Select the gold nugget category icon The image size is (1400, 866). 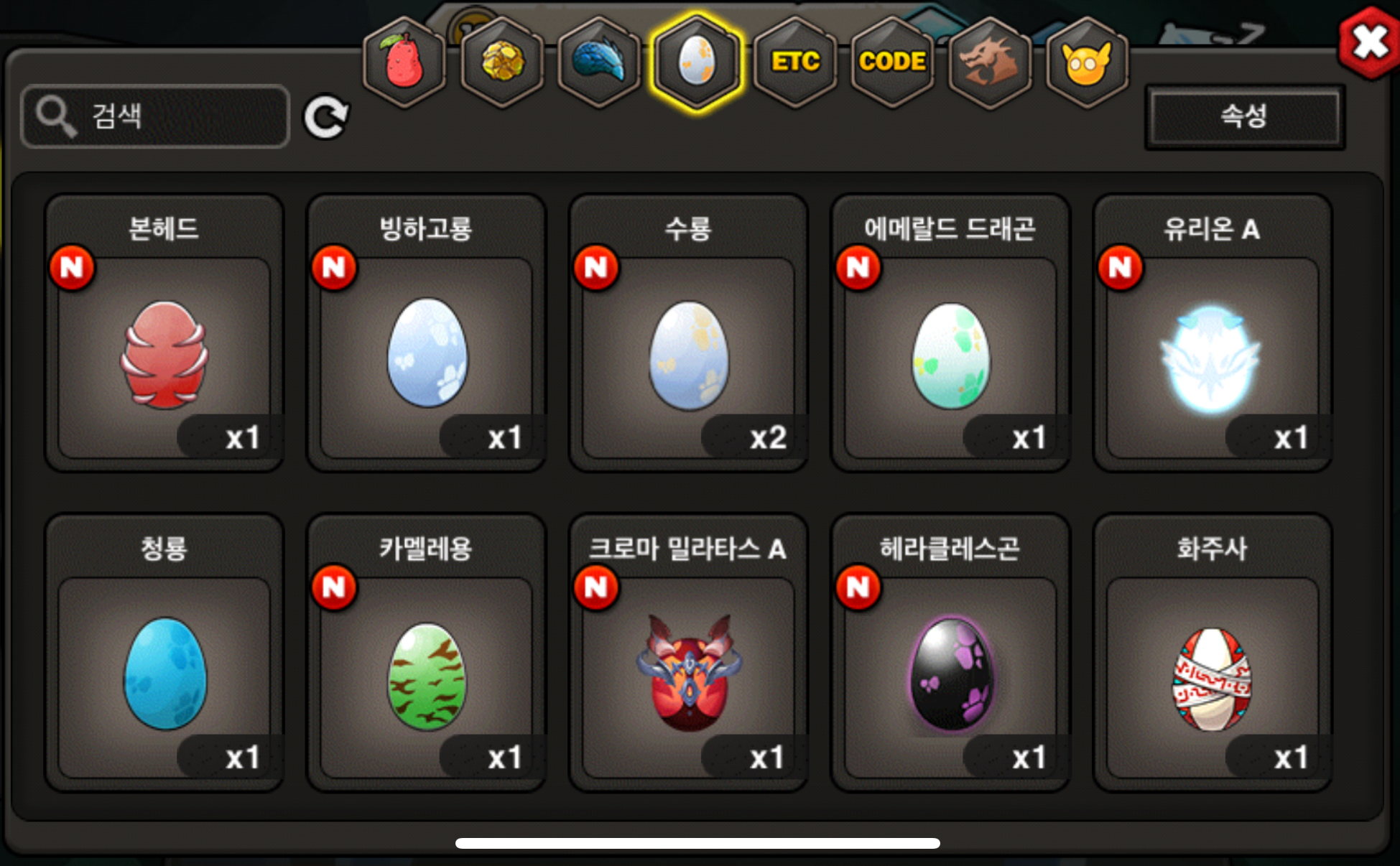coord(501,62)
